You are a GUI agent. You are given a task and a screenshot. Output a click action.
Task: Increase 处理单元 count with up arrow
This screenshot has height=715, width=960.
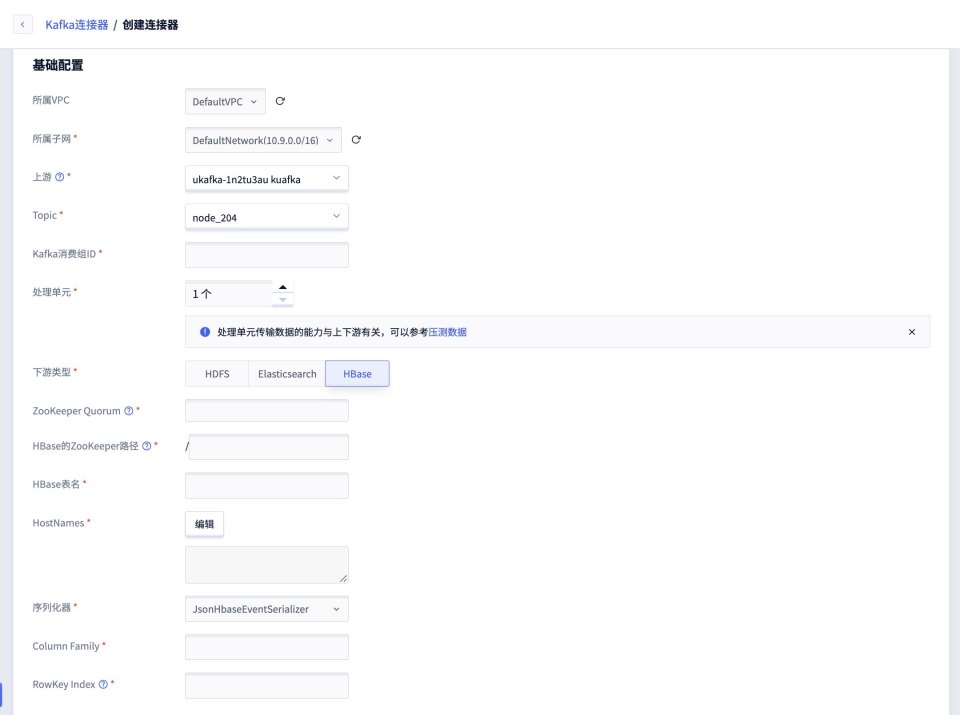click(x=283, y=288)
